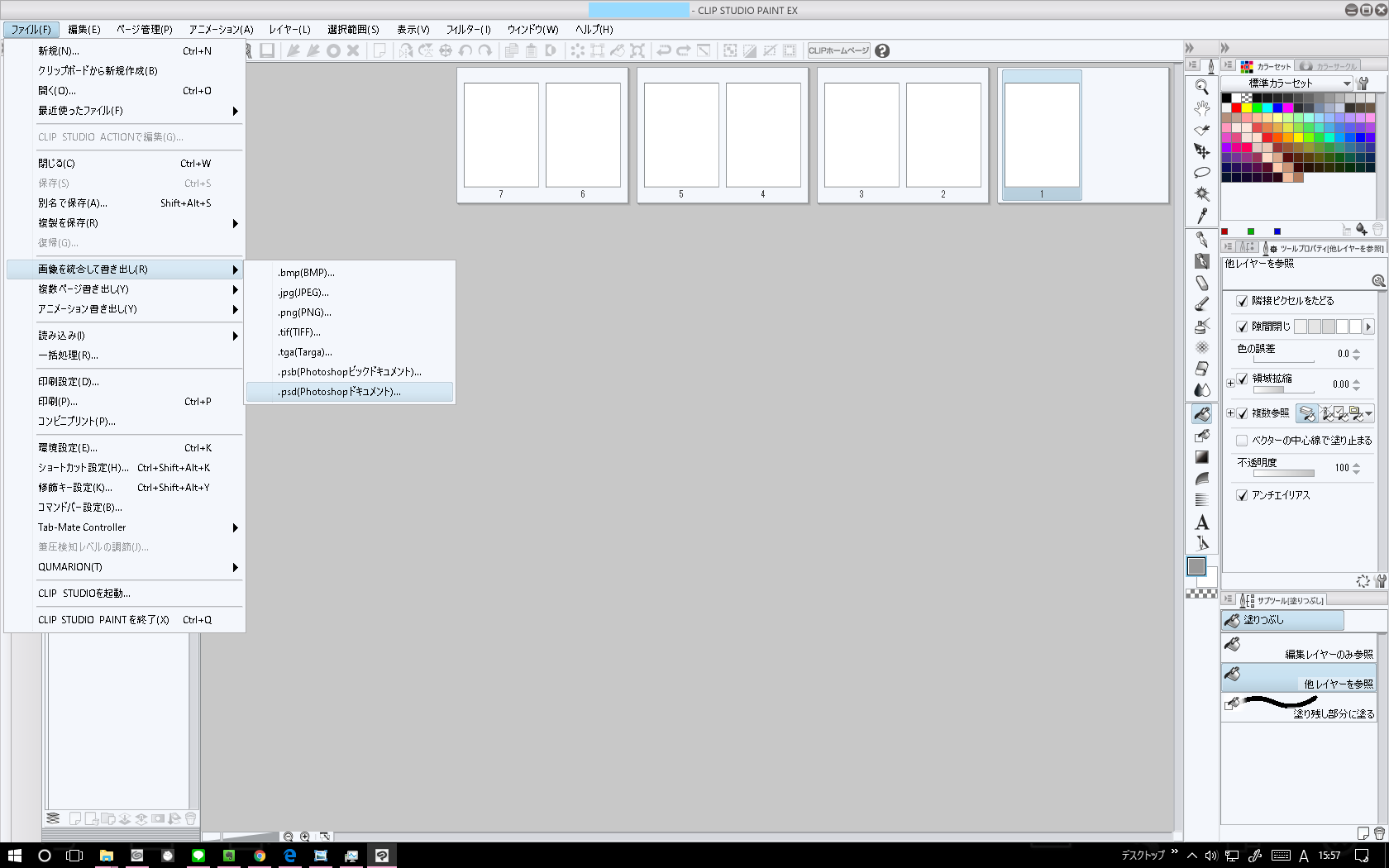Toggle the 隙間閉じ close gap checkbox

point(1242,327)
